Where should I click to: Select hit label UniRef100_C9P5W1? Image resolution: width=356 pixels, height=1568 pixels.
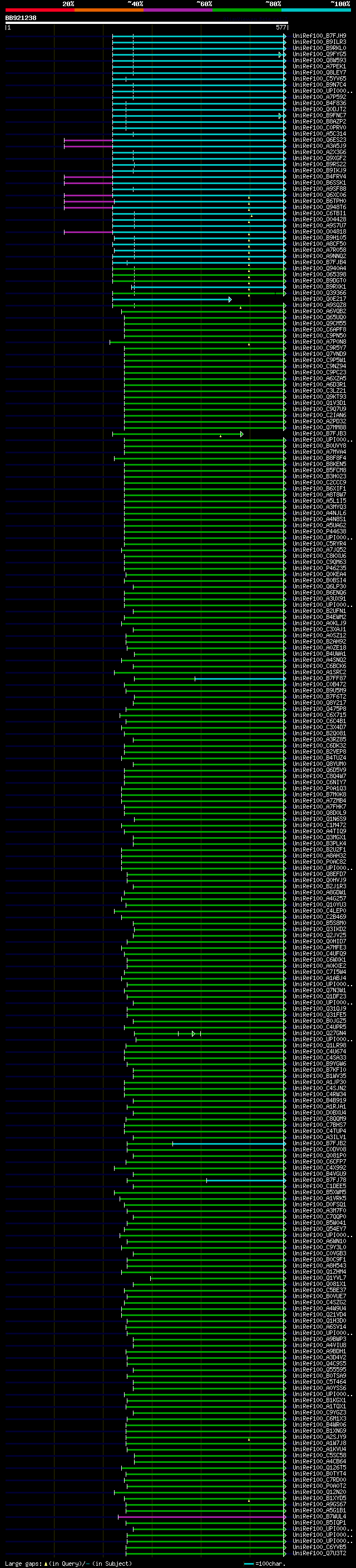pos(319,360)
